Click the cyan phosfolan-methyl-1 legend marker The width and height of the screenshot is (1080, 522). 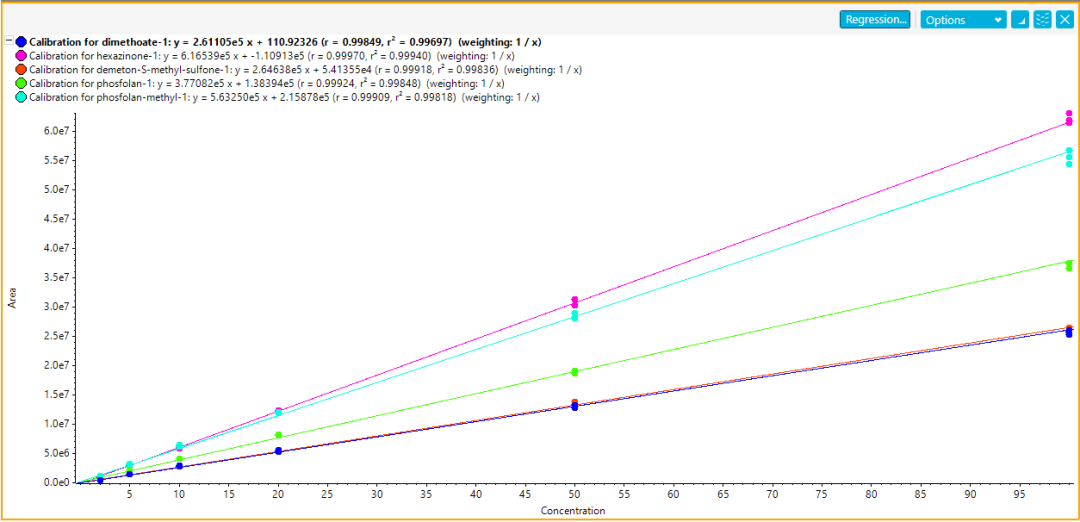pos(21,98)
